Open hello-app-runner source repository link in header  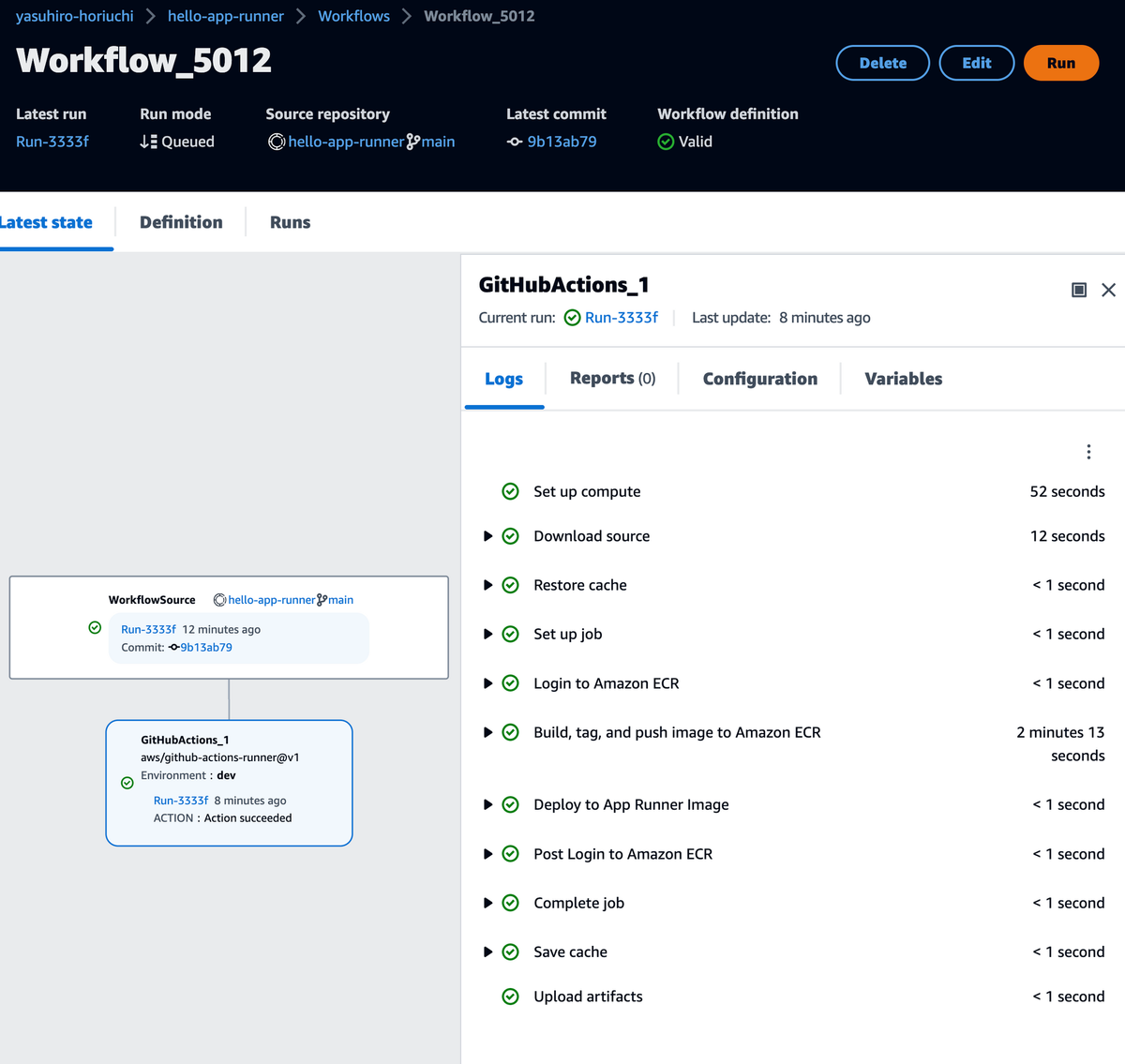pos(346,142)
